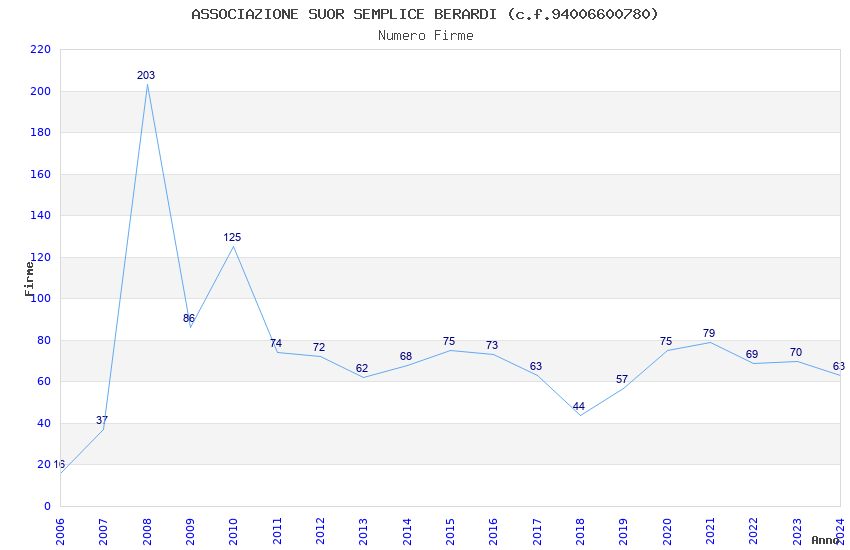850x550 pixels.
Task: Click the data label 63 above 2017
Action: (x=536, y=366)
